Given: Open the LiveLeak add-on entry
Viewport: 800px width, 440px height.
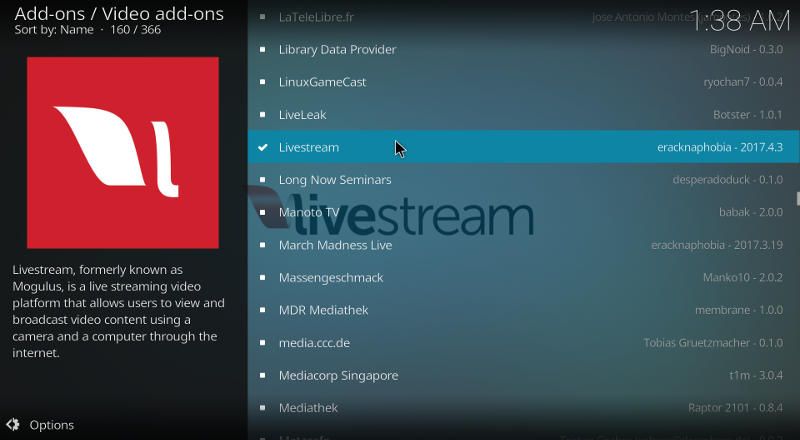Looking at the screenshot, I should click(x=523, y=115).
